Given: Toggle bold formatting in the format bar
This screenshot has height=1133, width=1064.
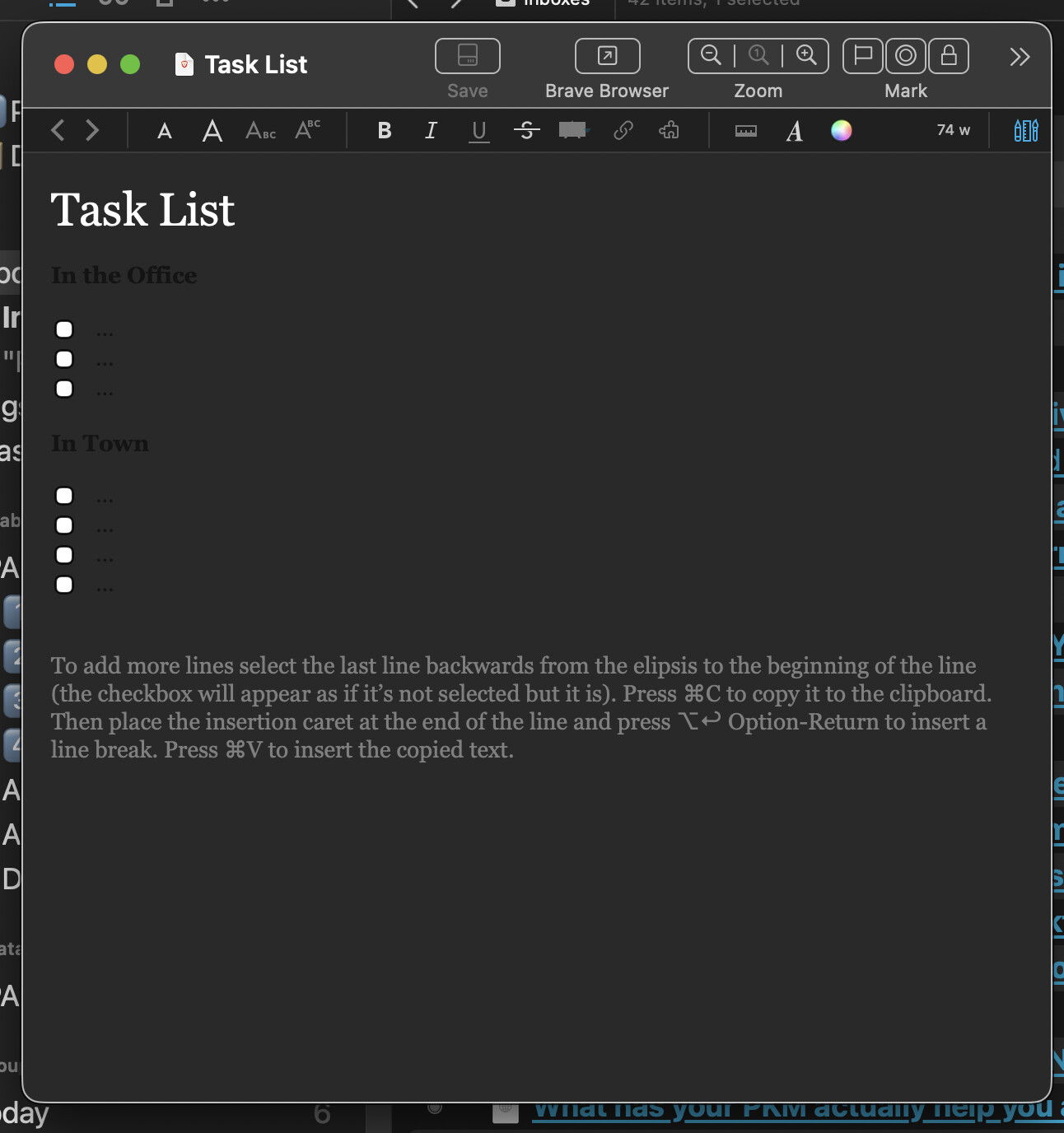Looking at the screenshot, I should point(384,131).
